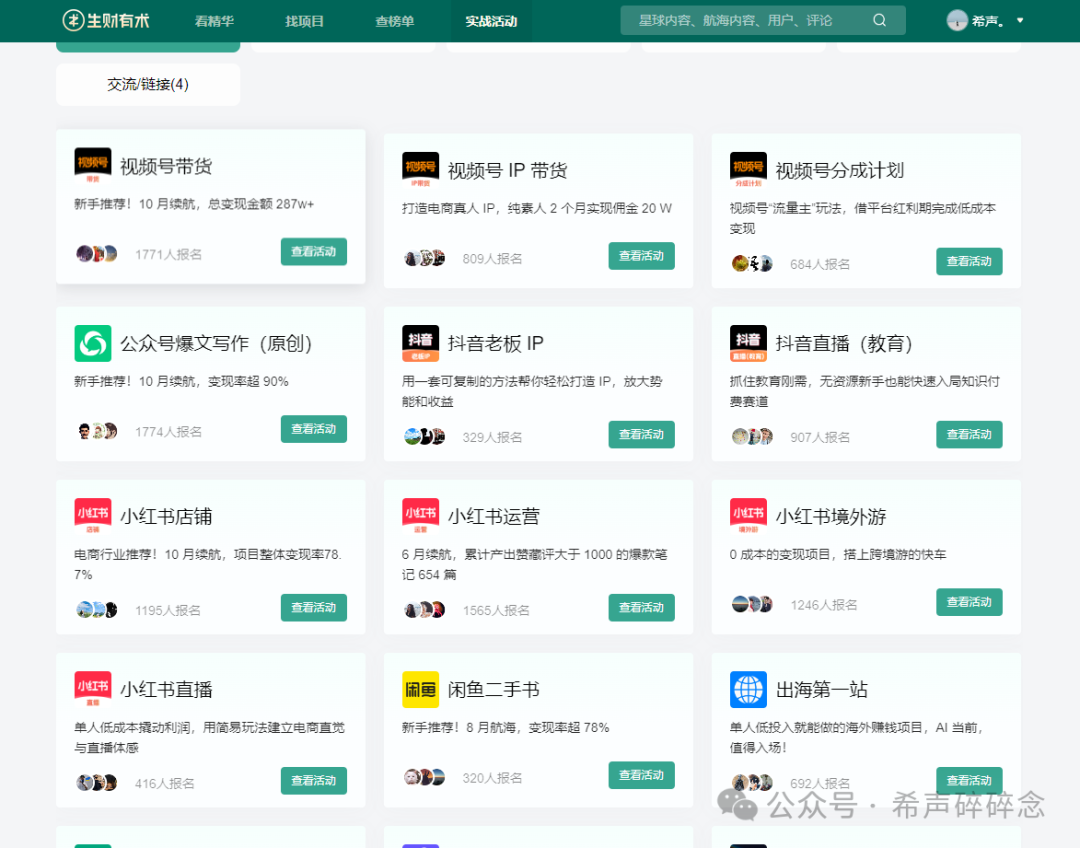This screenshot has height=848, width=1080.
Task: Click the 交流/链接(4) filter button
Action: (147, 84)
